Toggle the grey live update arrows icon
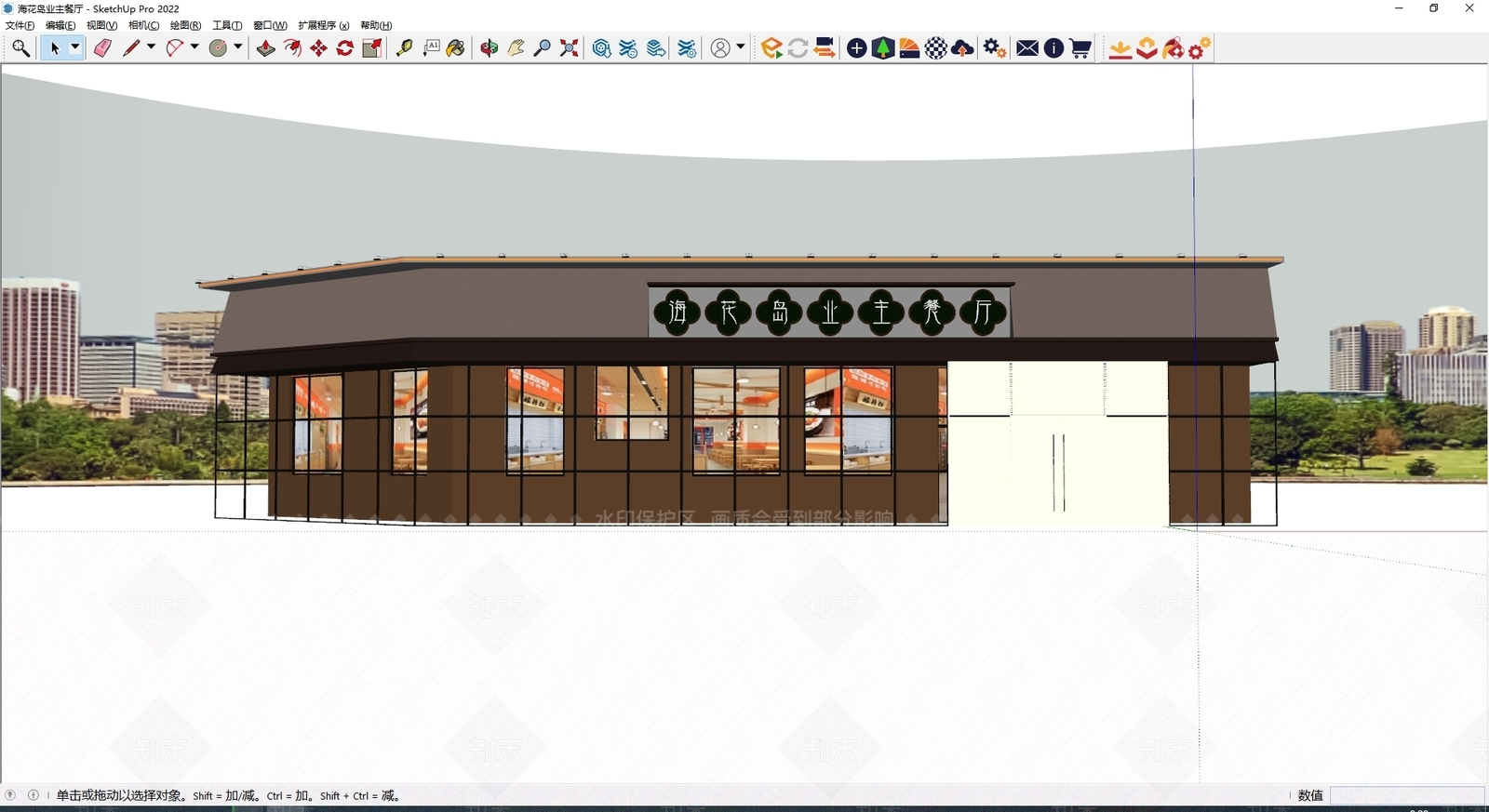Screen dimensions: 1489x812 click(x=798, y=48)
